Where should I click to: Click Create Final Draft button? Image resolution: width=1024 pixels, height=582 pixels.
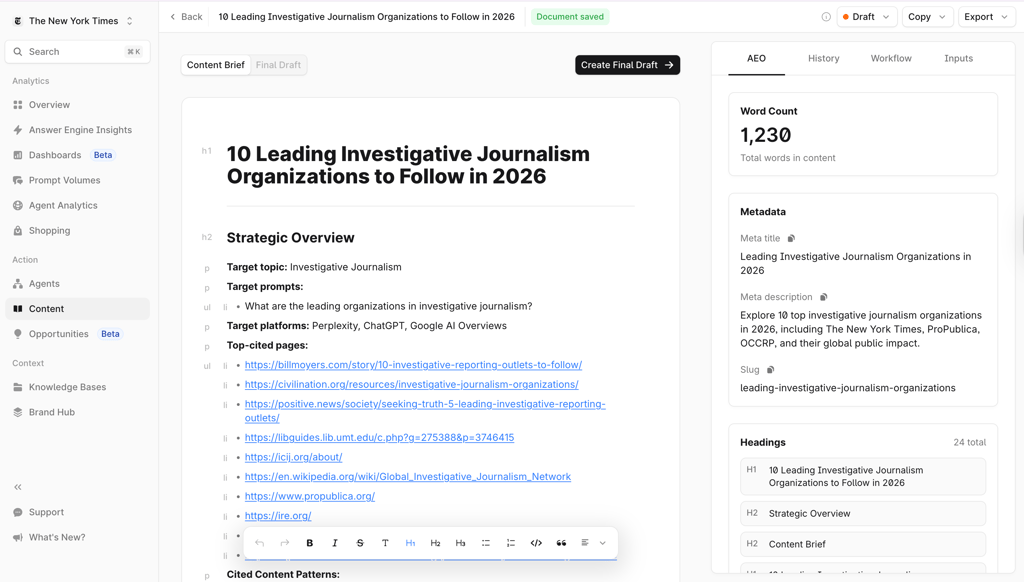(x=627, y=65)
